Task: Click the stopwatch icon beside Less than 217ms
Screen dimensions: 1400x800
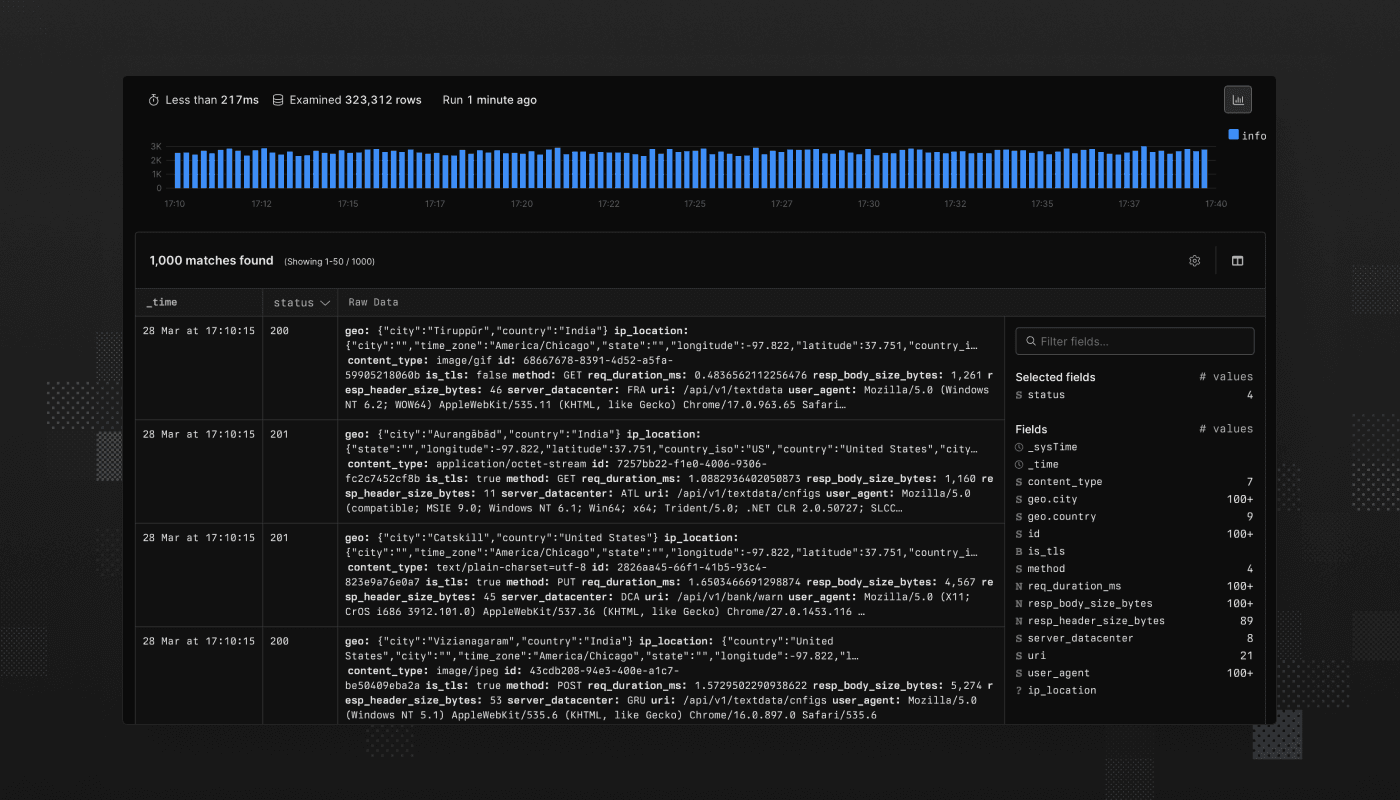Action: point(153,99)
